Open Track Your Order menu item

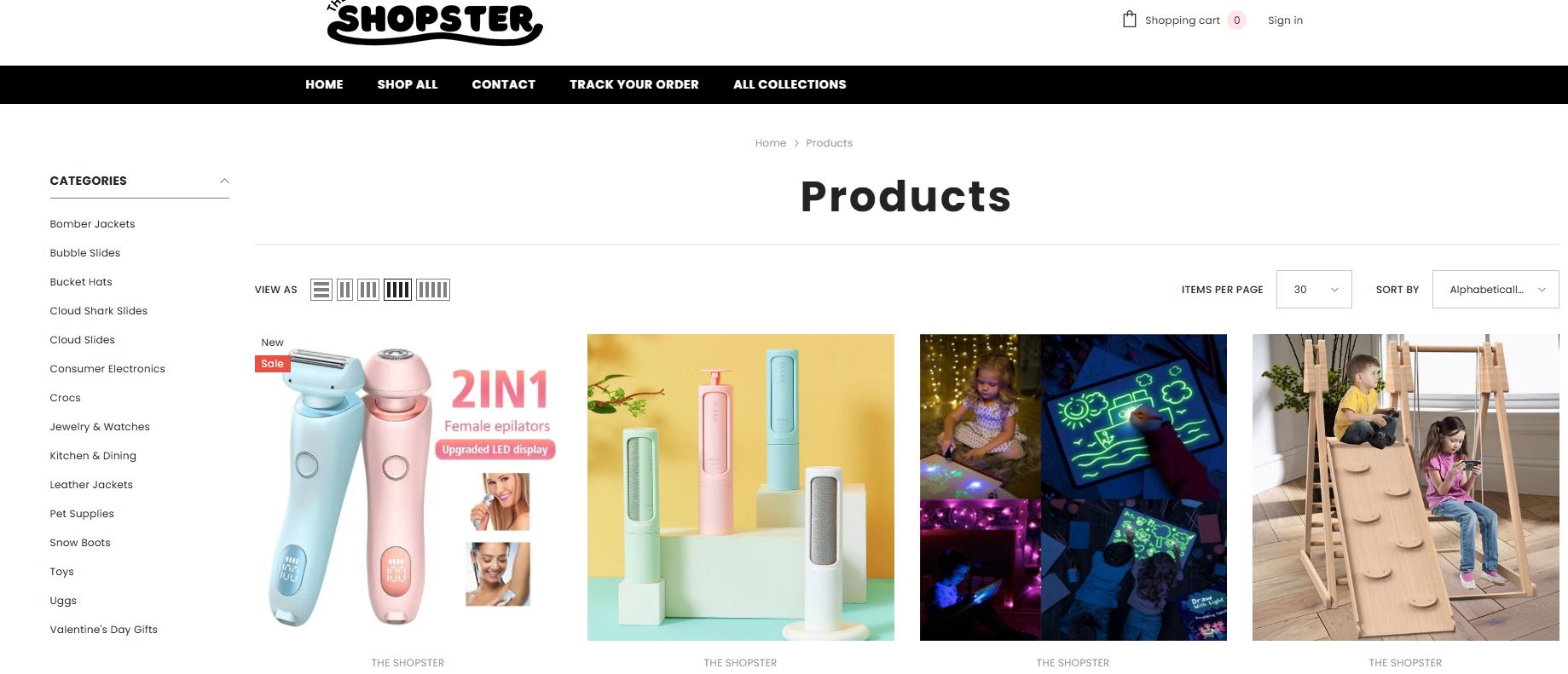[x=634, y=84]
